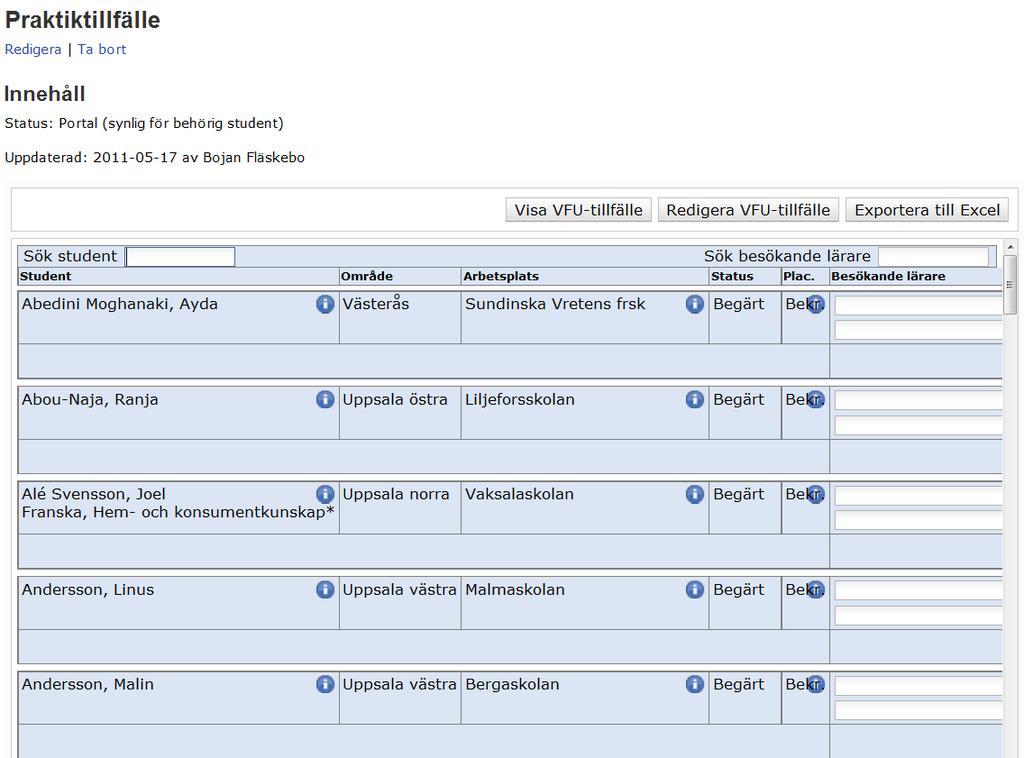Show workplace info for Bergaskolan
This screenshot has height=758, width=1024.
(695, 684)
